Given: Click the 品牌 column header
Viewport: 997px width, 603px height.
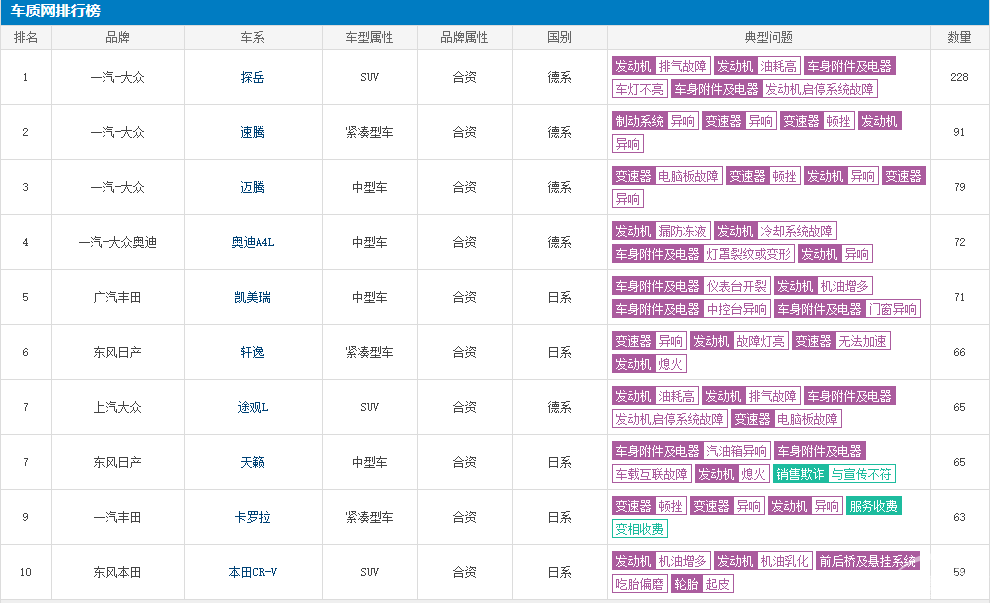Looking at the screenshot, I should (117, 36).
